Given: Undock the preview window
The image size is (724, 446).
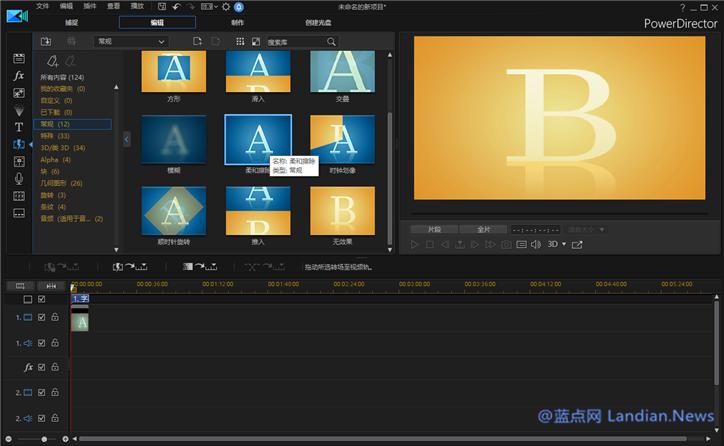Looking at the screenshot, I should click(579, 244).
